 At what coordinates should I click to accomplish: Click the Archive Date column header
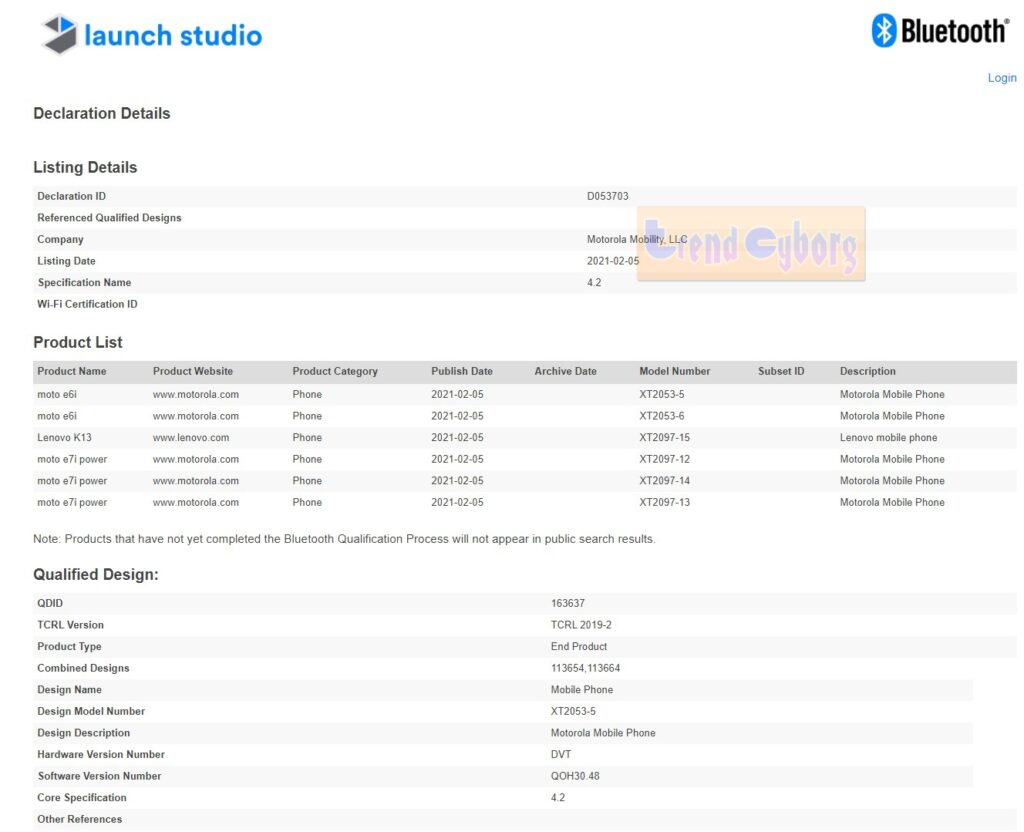(x=565, y=371)
